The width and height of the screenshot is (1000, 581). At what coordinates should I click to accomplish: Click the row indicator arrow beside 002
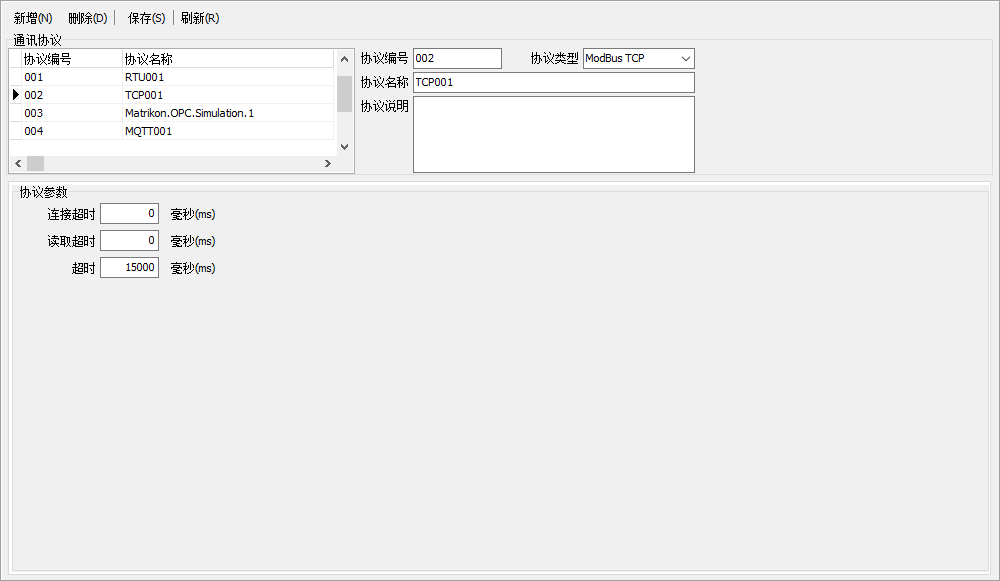(x=16, y=95)
